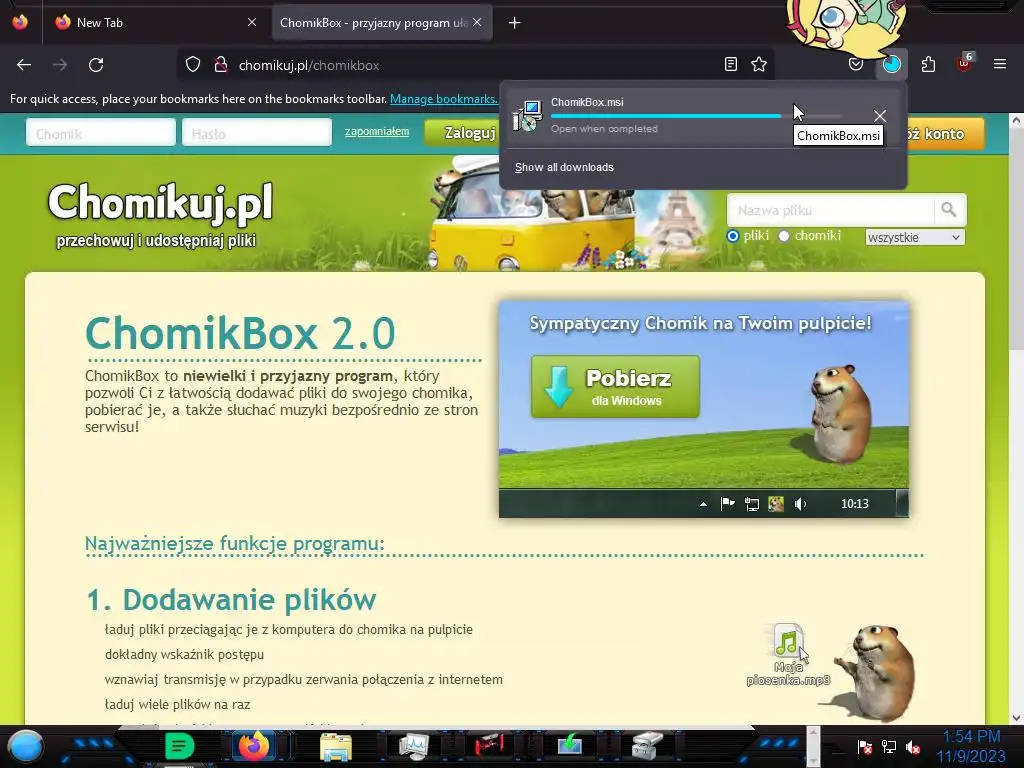Reload the current page

96,65
